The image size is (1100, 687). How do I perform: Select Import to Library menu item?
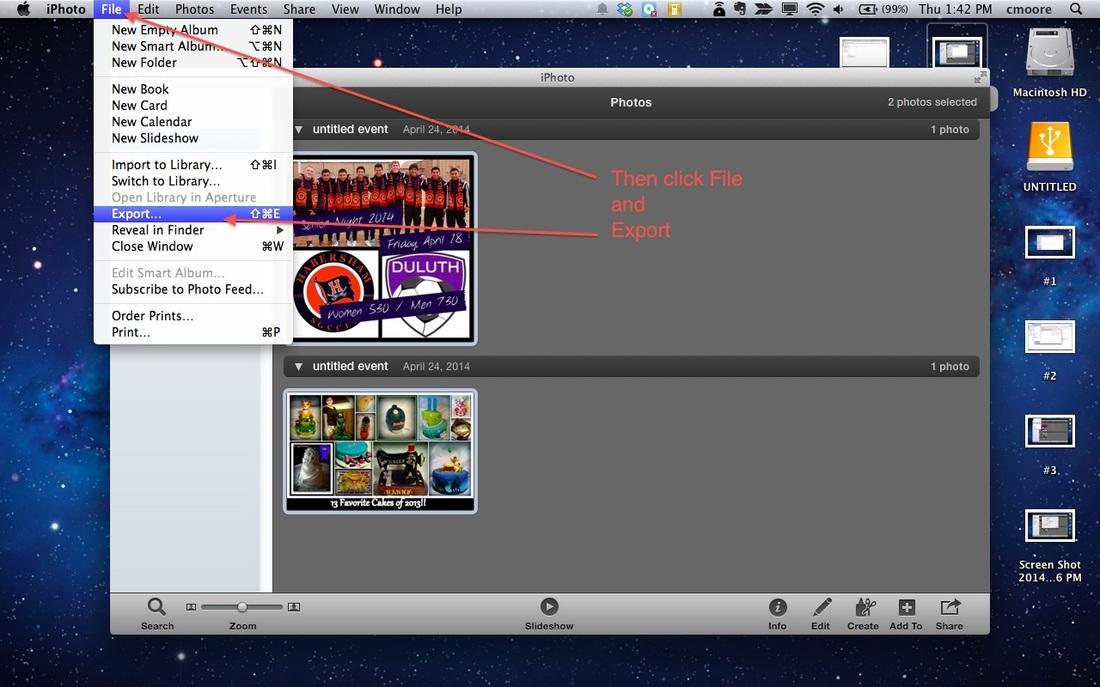[x=166, y=165]
